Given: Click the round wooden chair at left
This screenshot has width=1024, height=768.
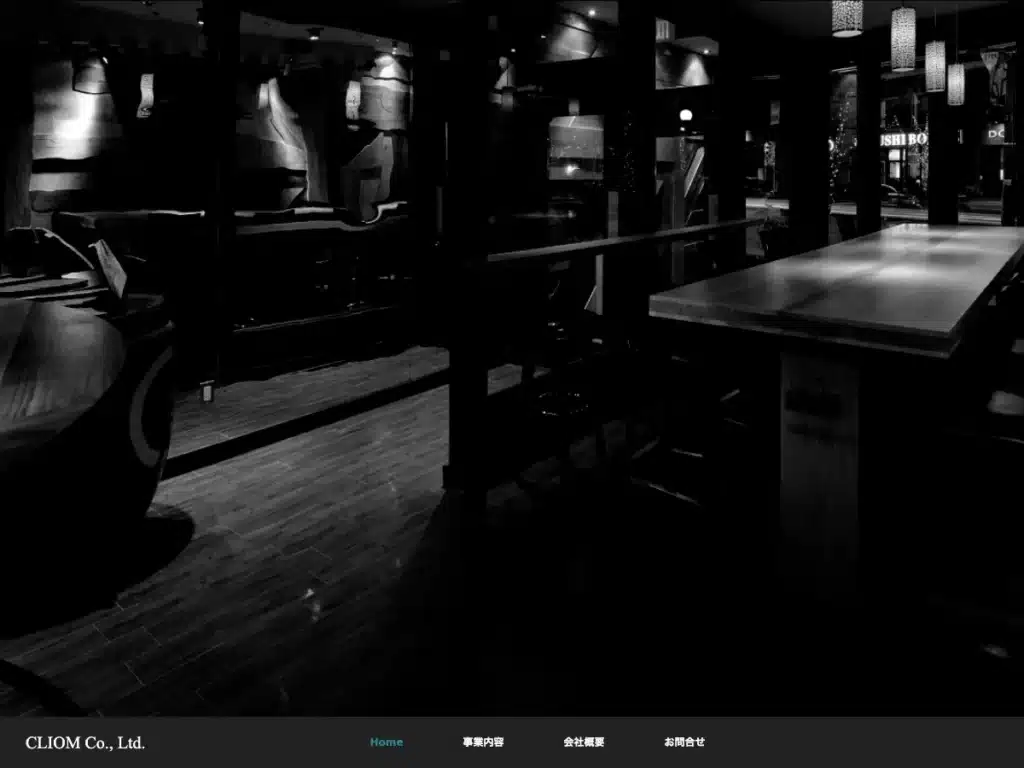Looking at the screenshot, I should pyautogui.click(x=78, y=405).
